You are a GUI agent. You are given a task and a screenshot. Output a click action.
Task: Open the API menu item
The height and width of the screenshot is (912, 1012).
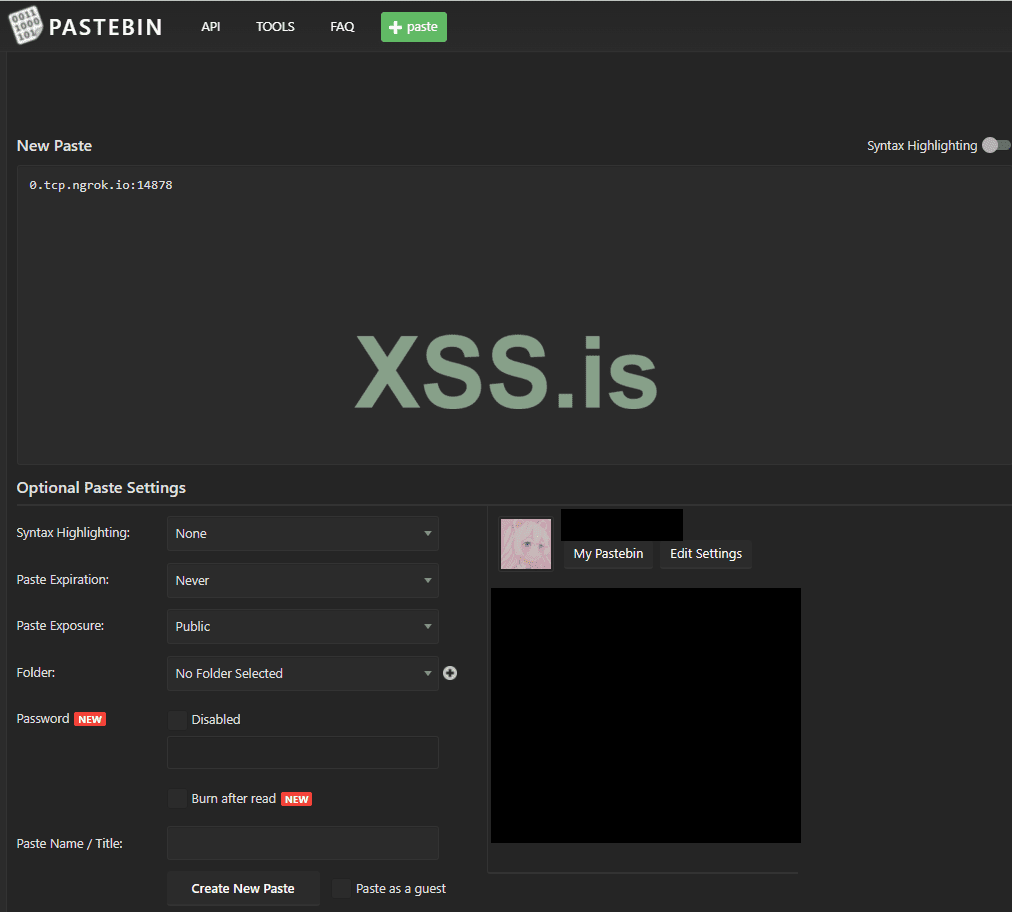(210, 26)
